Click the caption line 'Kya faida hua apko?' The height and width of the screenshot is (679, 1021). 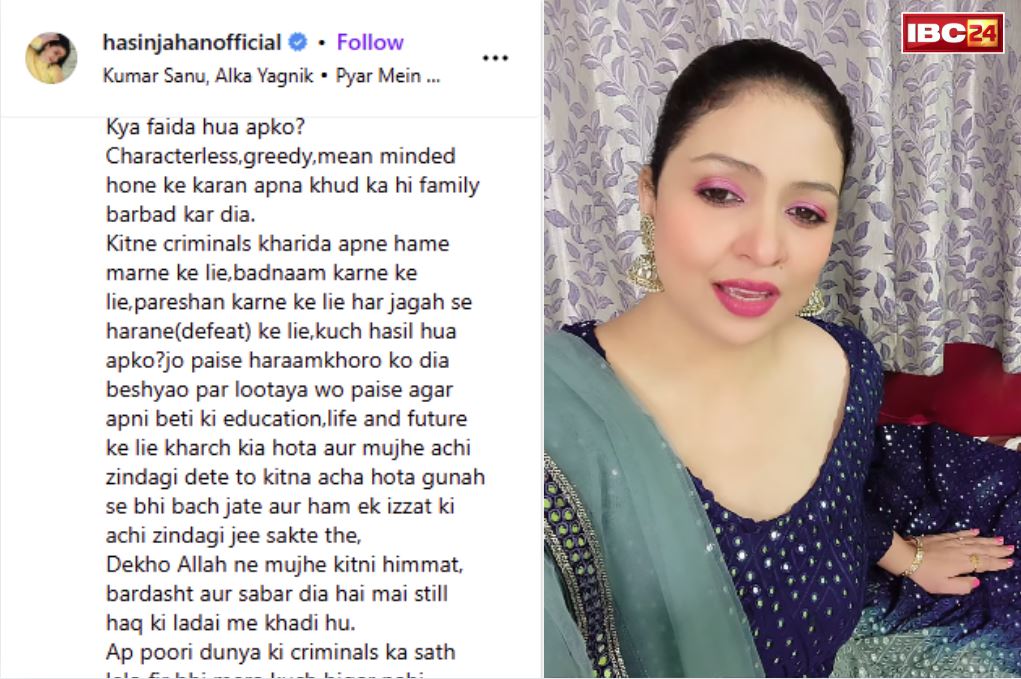[x=205, y=127]
